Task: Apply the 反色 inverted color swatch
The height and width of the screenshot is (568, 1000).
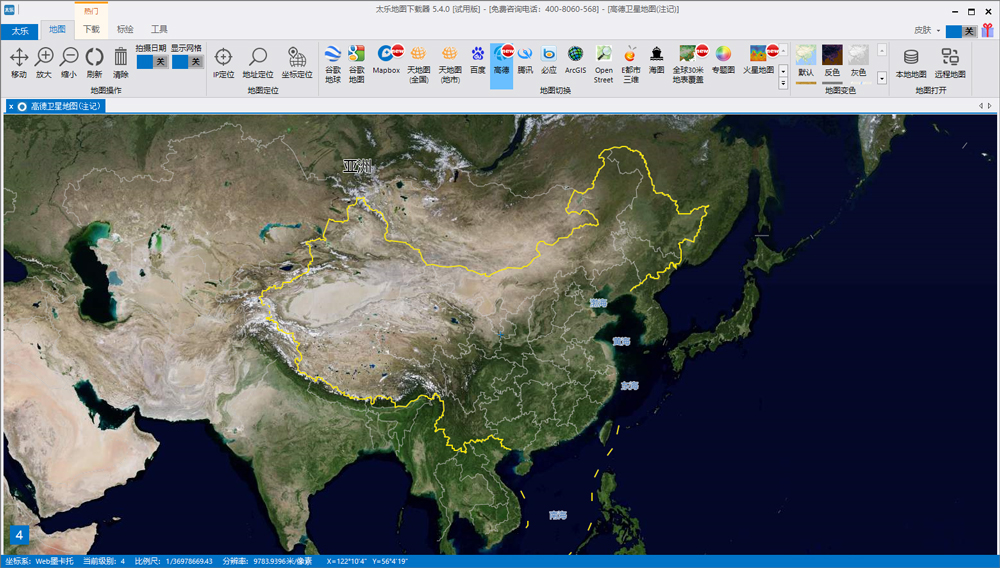Action: point(832,62)
